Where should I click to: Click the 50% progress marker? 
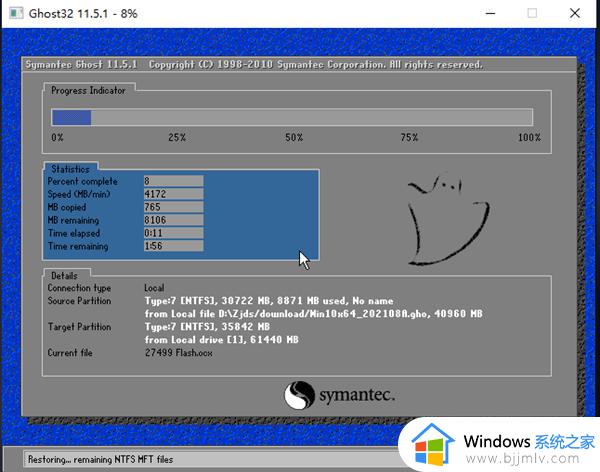(294, 137)
